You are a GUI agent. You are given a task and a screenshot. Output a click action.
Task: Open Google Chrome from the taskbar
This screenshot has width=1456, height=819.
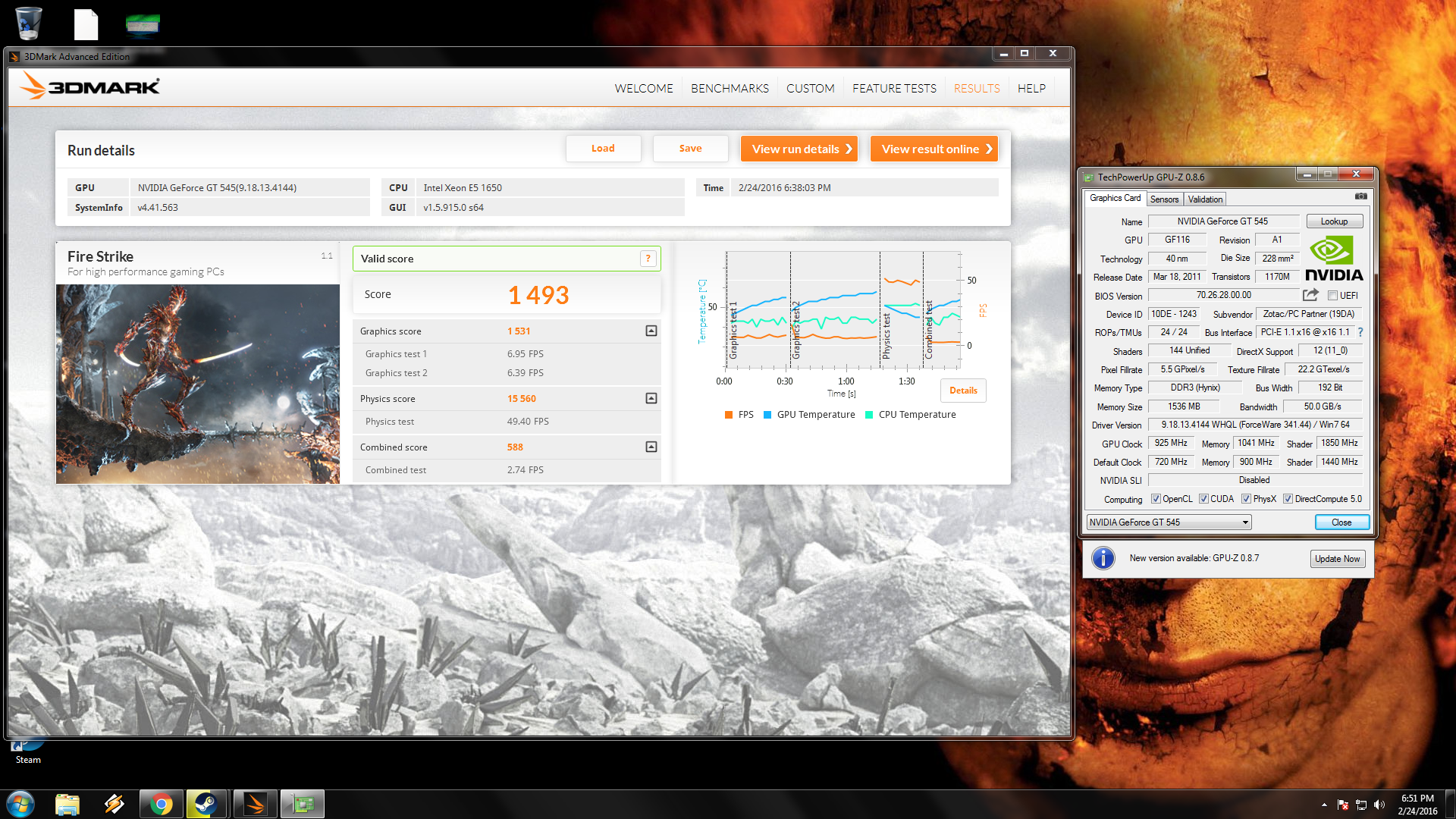click(x=161, y=804)
